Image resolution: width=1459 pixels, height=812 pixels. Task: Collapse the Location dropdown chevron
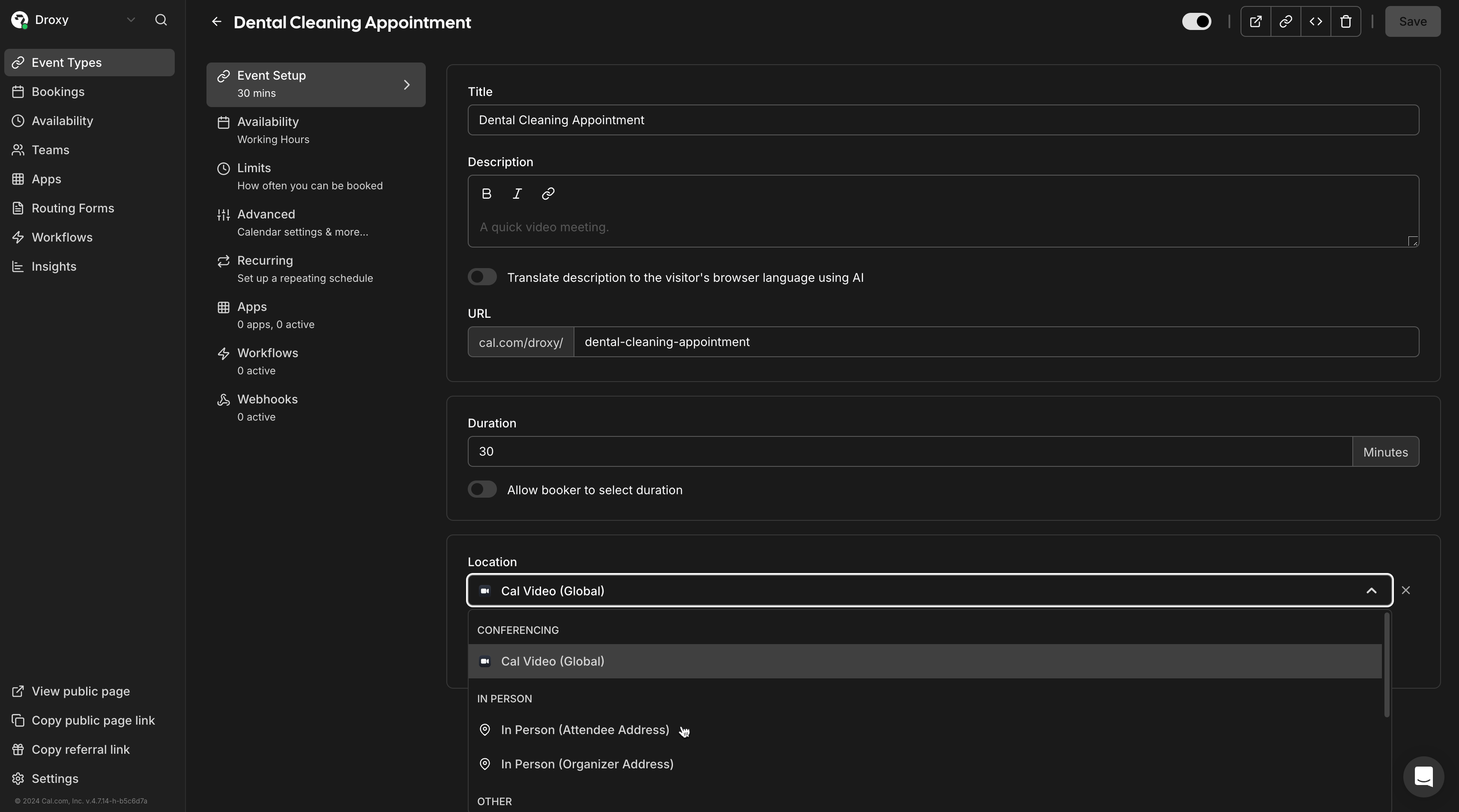pos(1371,591)
